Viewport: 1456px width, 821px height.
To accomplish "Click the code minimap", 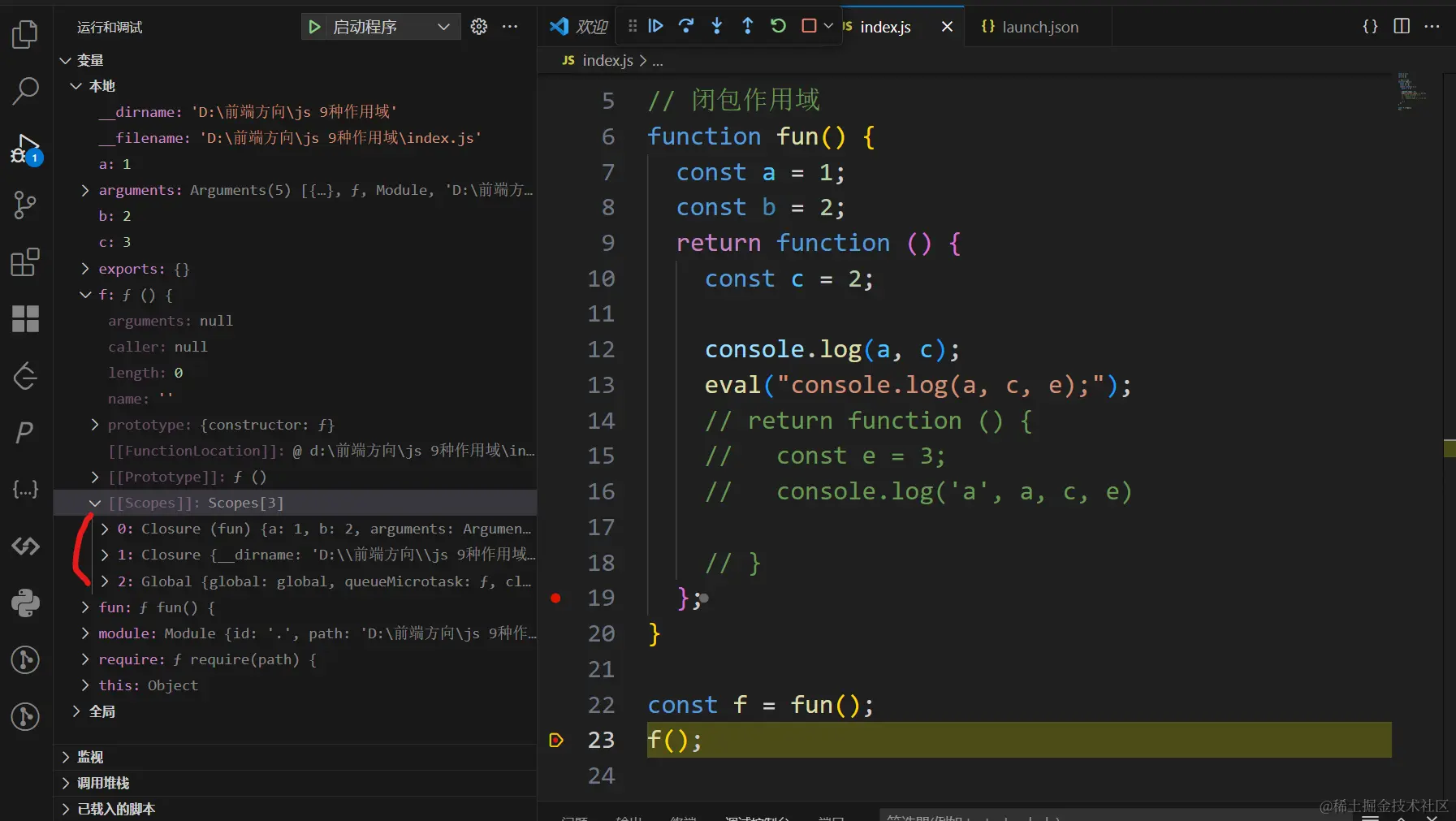I will [1411, 92].
